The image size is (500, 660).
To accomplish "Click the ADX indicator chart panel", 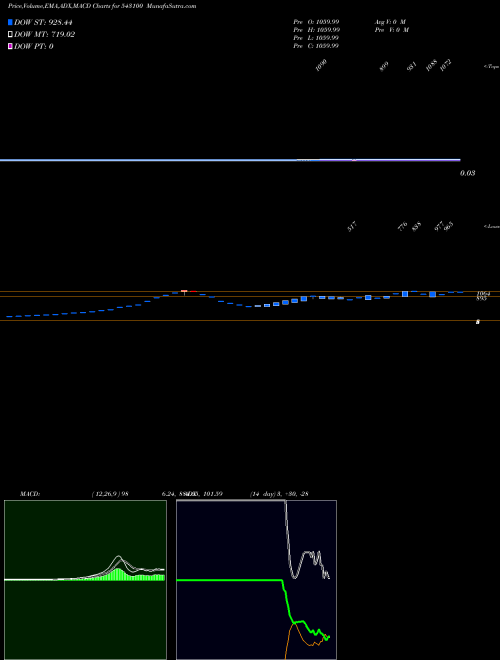I will point(256,580).
